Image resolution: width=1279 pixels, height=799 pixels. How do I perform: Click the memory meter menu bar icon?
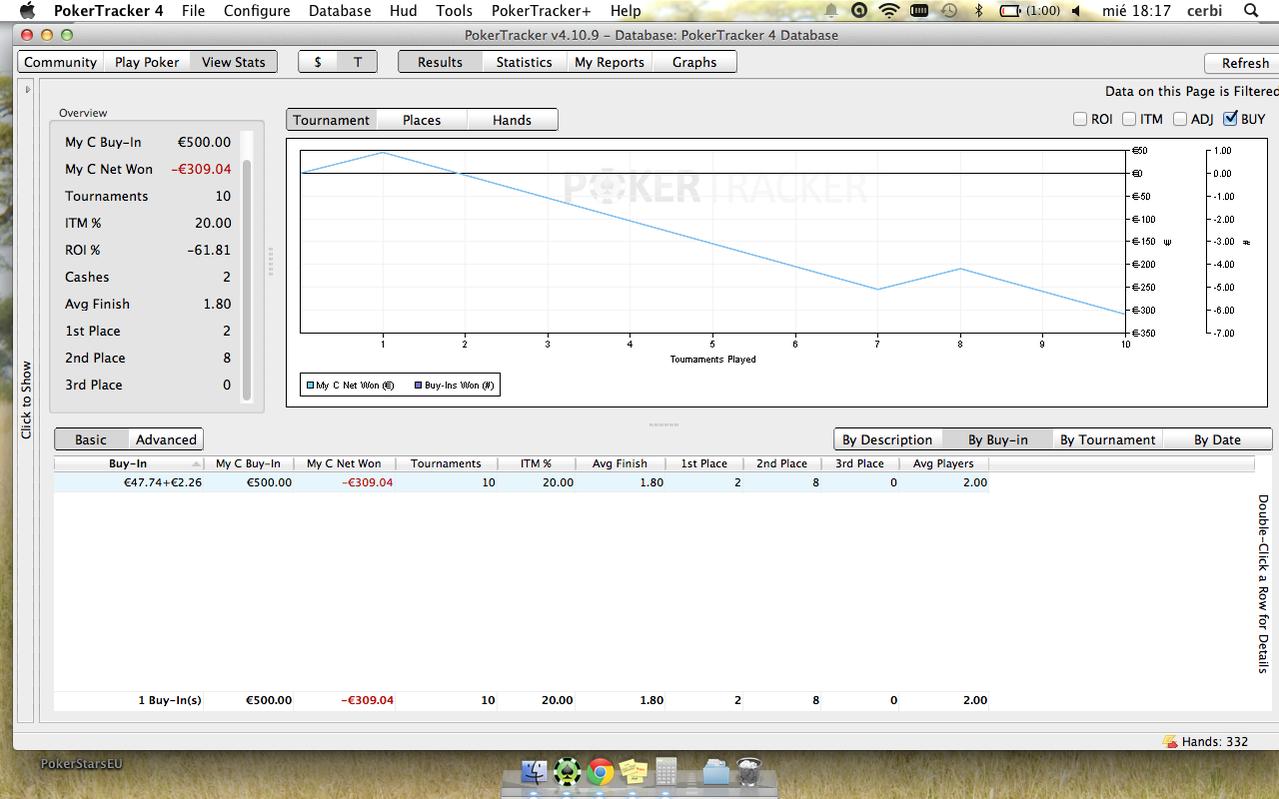(x=919, y=10)
